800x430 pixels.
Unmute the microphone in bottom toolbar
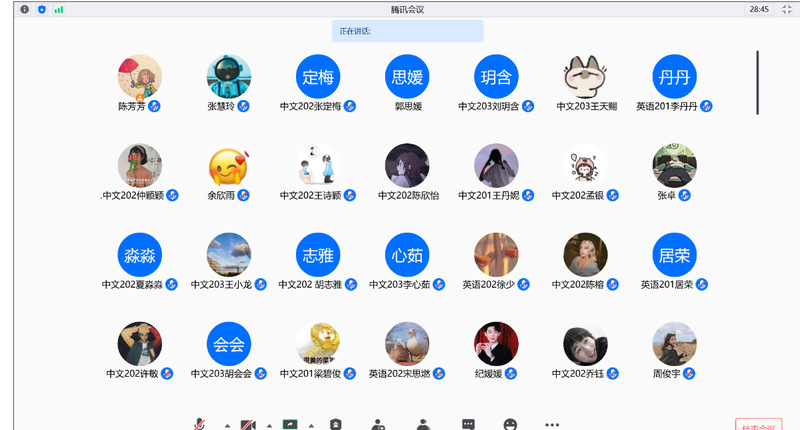tap(201, 424)
